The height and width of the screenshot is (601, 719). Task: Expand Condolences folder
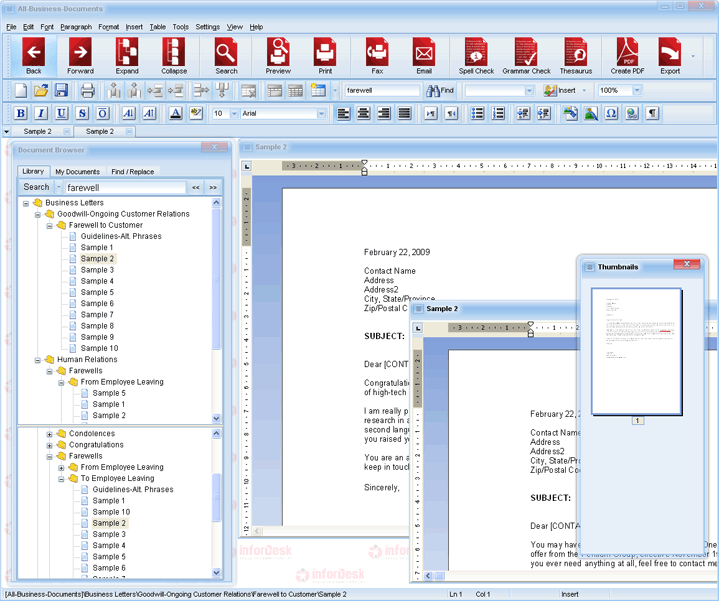click(50, 434)
